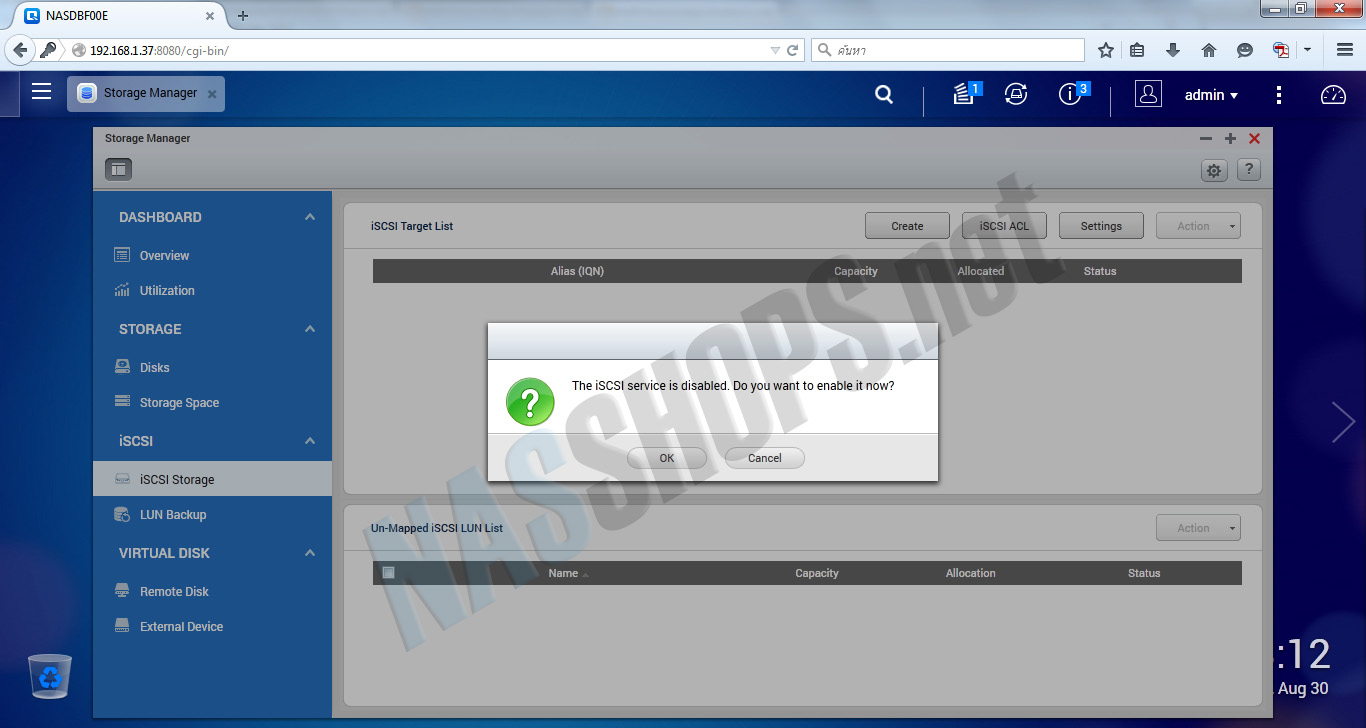Click the user profile avatar icon

click(x=1148, y=94)
